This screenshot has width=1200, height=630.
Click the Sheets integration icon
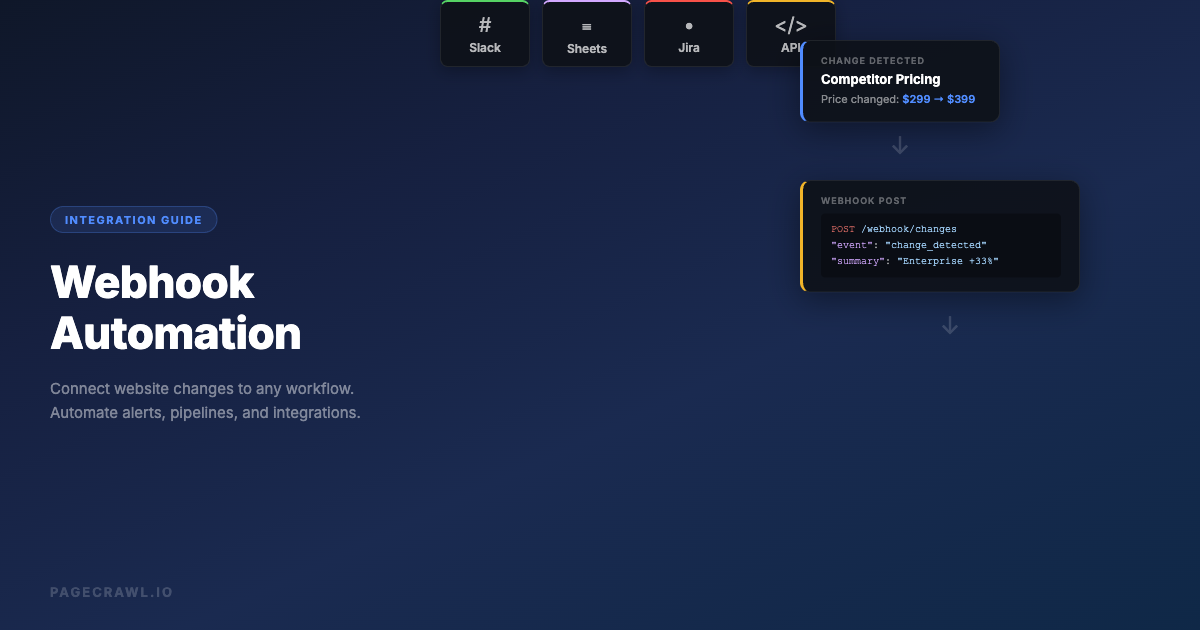click(586, 33)
